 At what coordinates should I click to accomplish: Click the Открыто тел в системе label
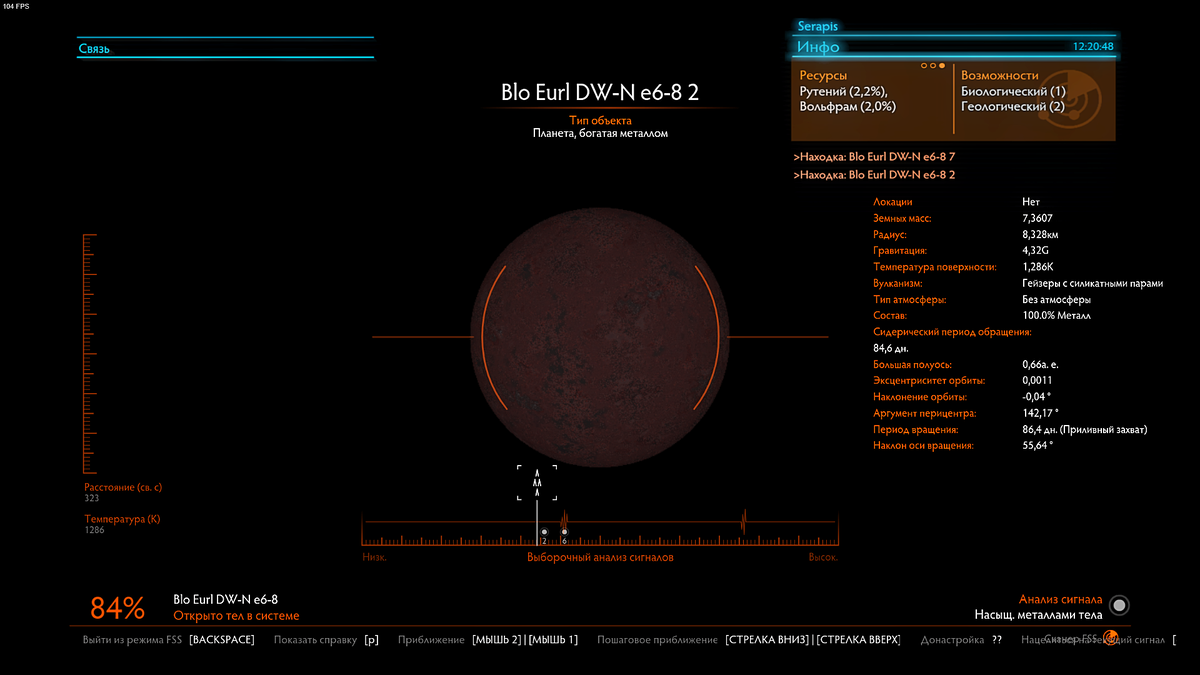click(x=236, y=616)
